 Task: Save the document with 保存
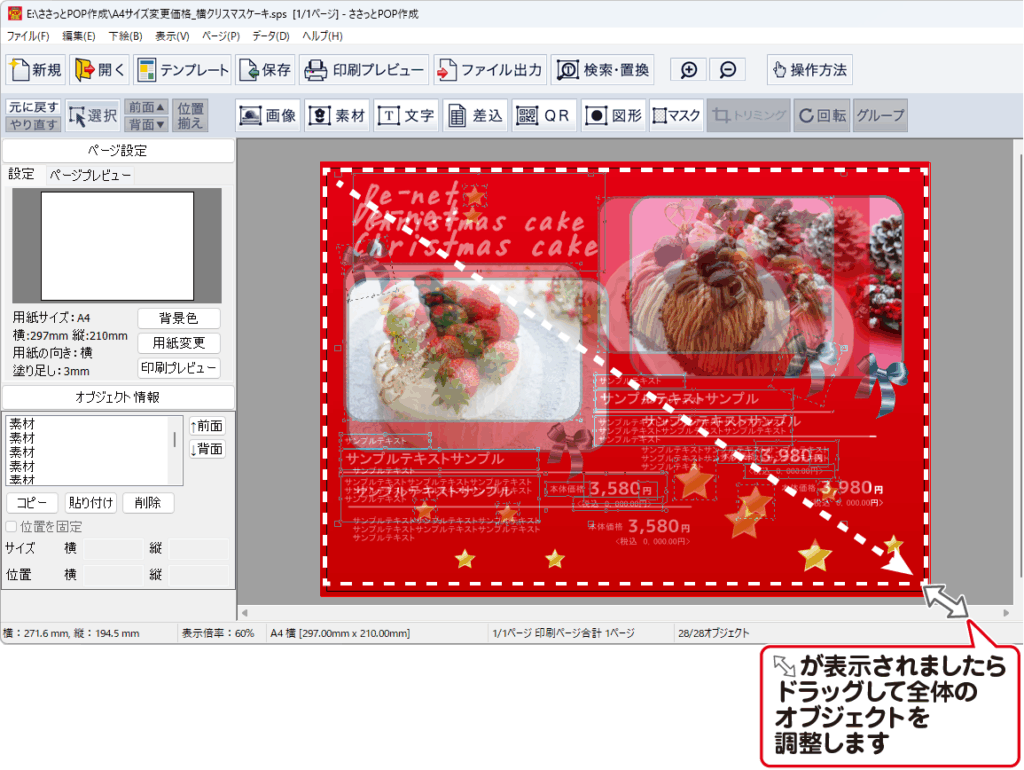click(x=266, y=70)
